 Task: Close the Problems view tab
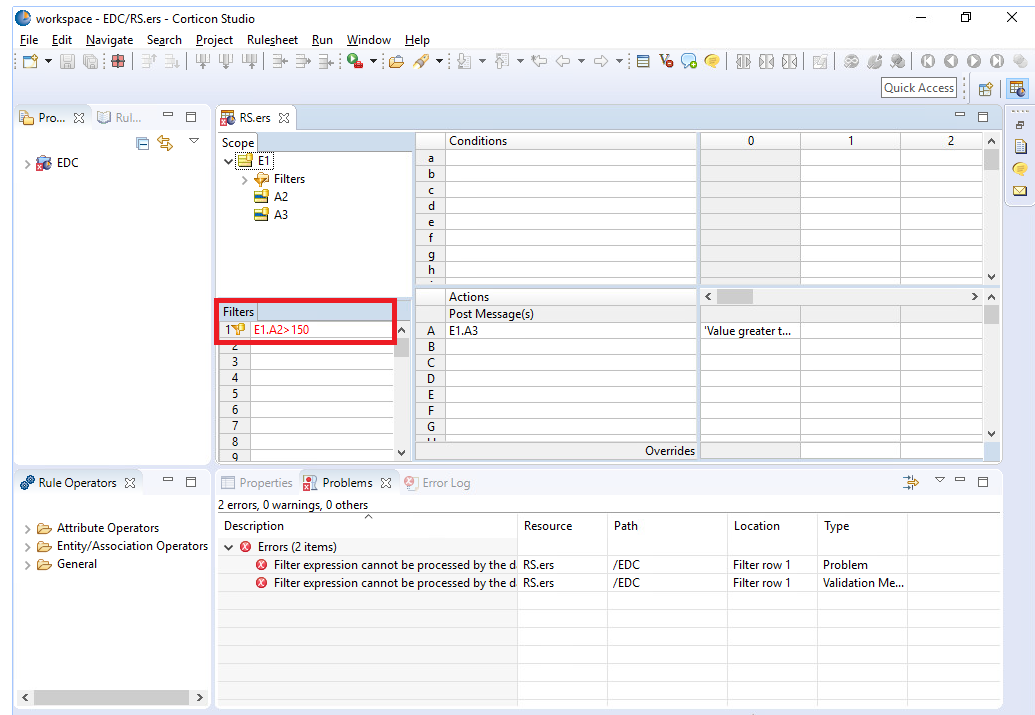[386, 483]
